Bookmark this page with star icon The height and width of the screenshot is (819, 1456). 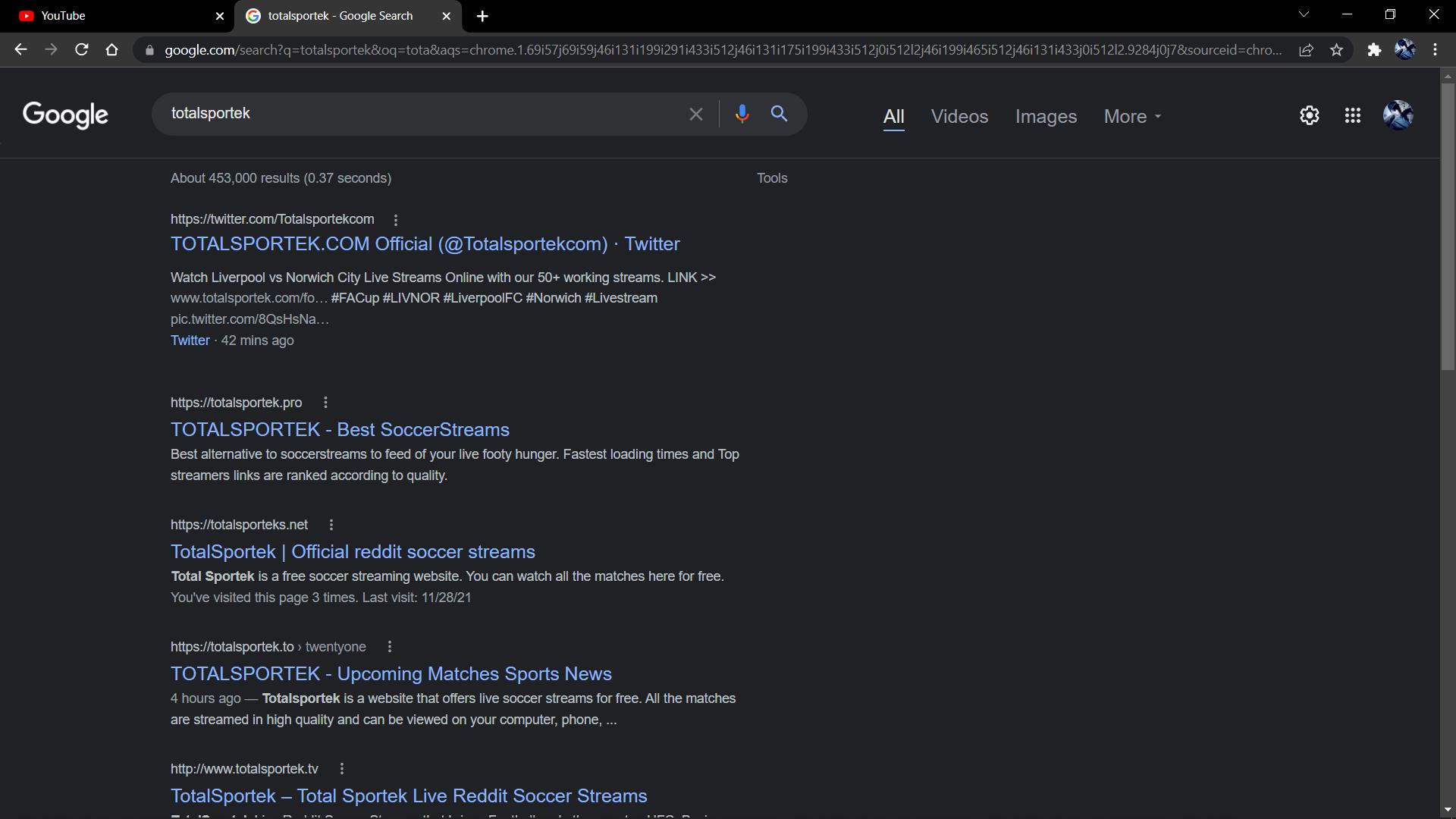pyautogui.click(x=1336, y=50)
